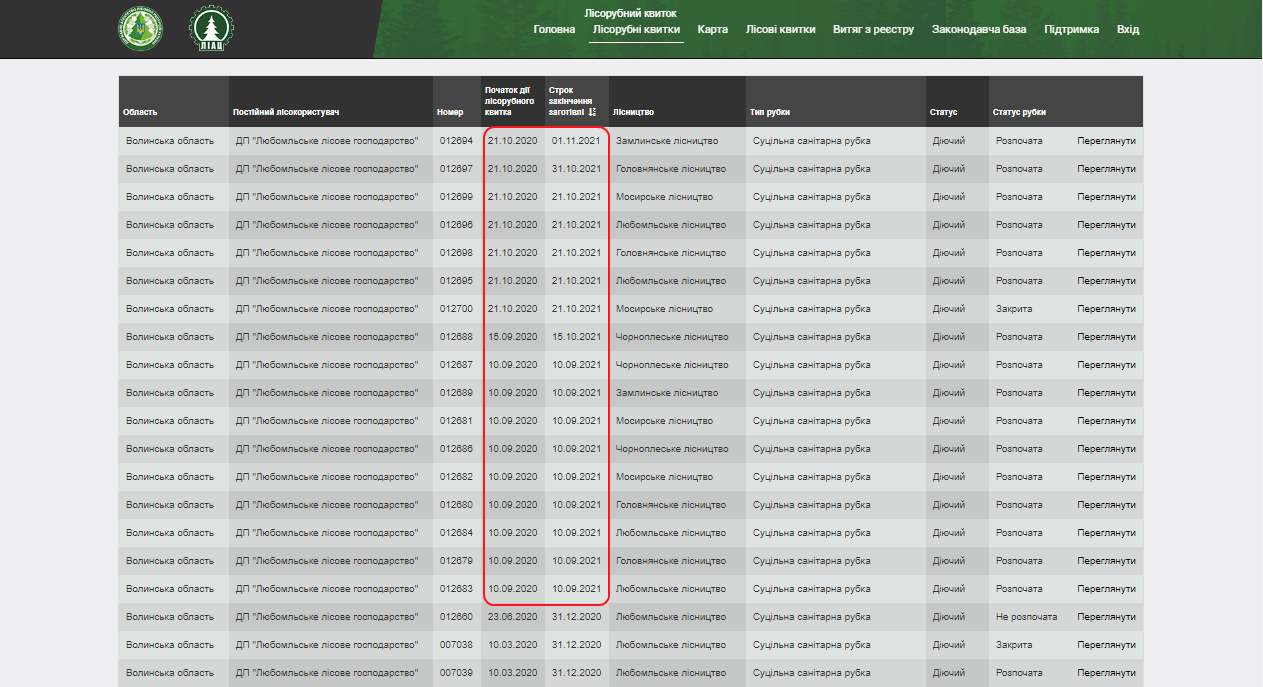The image size is (1263, 687).
Task: Click Любомльське лісництво in row 012660
Action: (671, 617)
